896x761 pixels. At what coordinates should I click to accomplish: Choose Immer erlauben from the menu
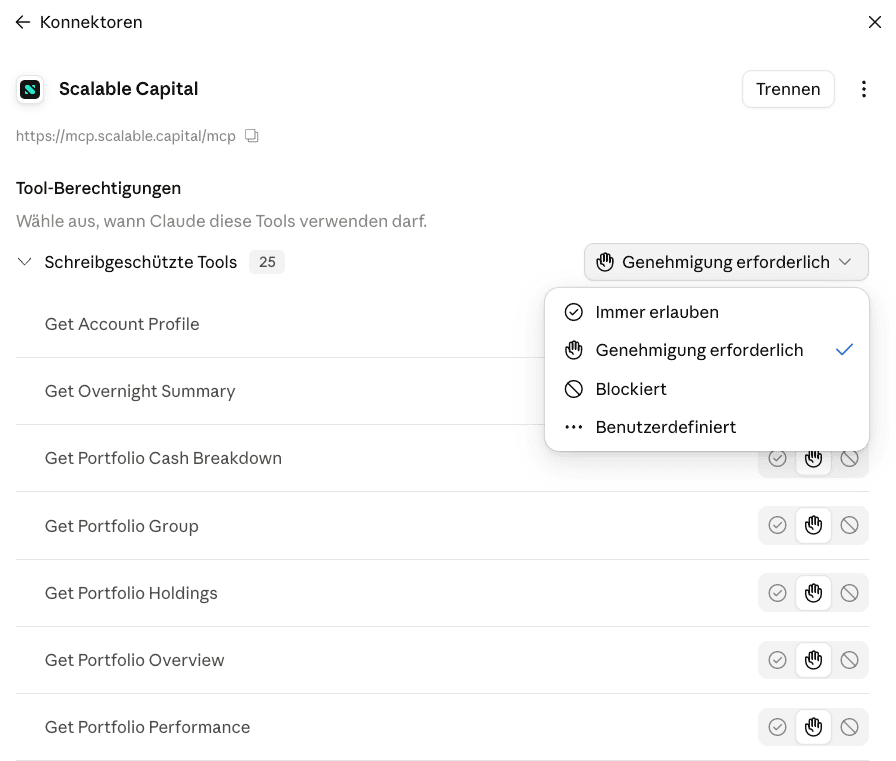pos(707,312)
